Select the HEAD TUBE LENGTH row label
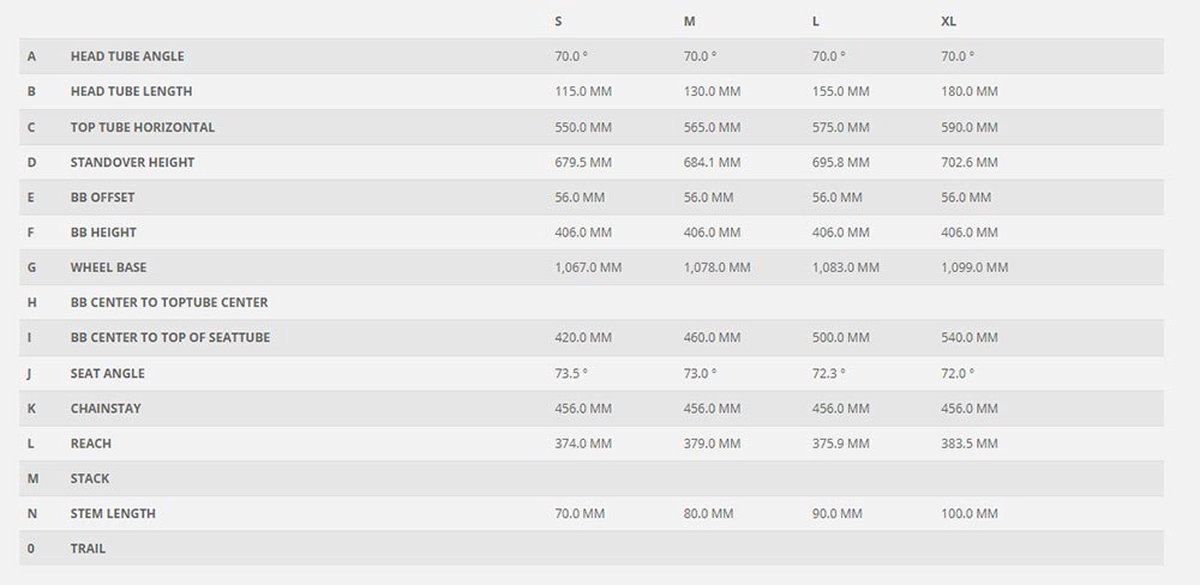Viewport: 1200px width, 585px height. click(x=131, y=92)
